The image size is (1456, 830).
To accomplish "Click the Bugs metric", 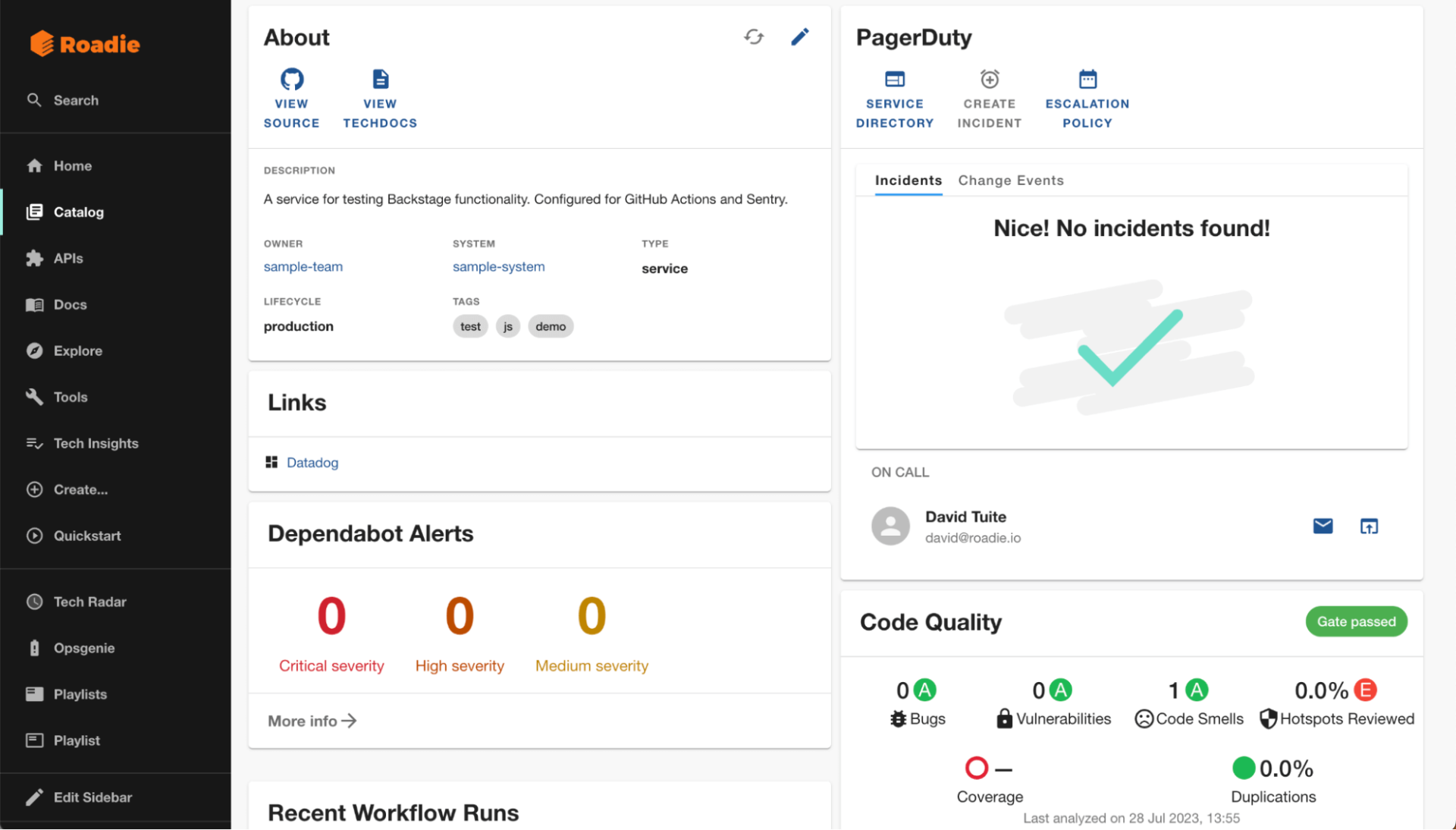I will [x=918, y=703].
